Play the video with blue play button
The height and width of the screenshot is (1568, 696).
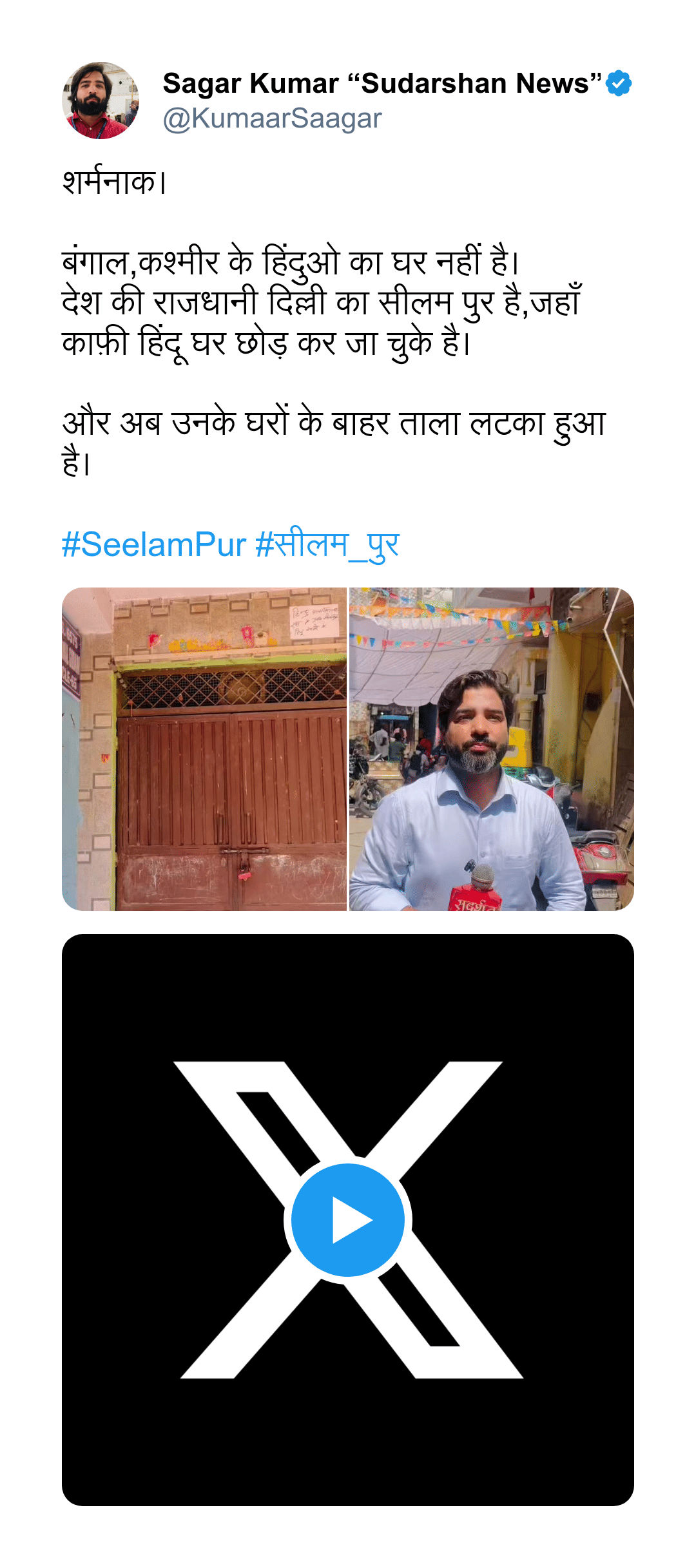tap(348, 1220)
